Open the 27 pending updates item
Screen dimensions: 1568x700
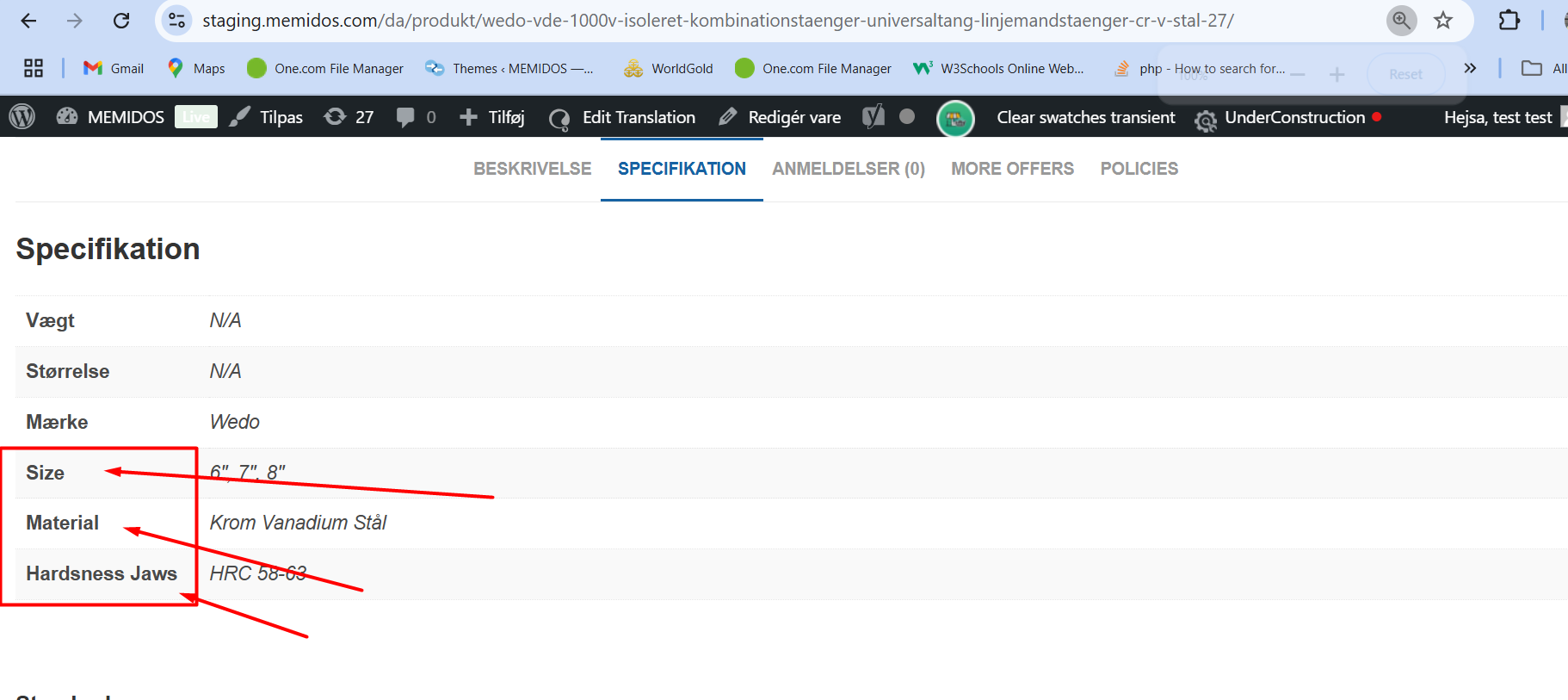(349, 117)
